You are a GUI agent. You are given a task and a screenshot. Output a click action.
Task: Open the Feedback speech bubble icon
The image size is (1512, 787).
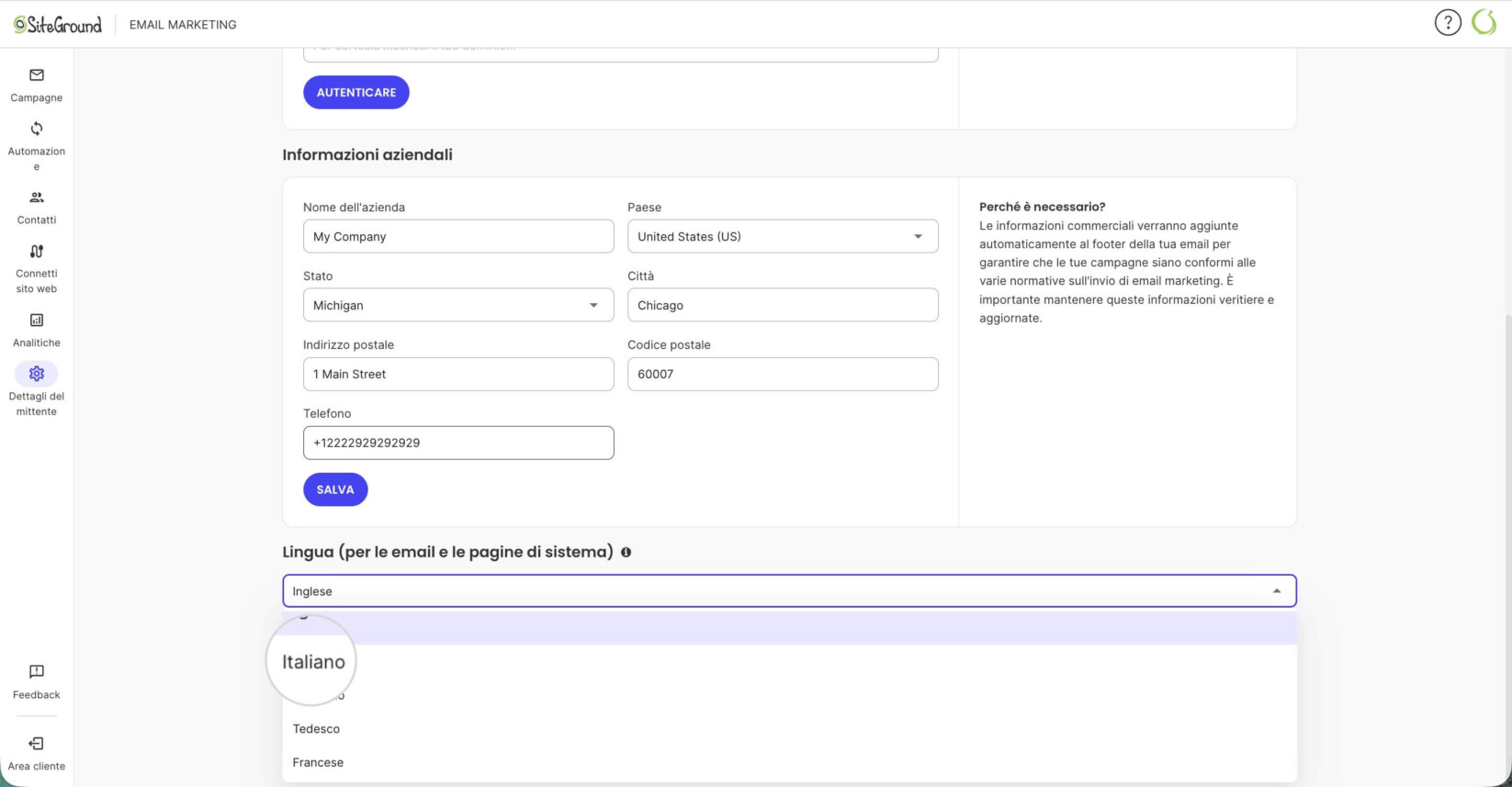coord(37,672)
